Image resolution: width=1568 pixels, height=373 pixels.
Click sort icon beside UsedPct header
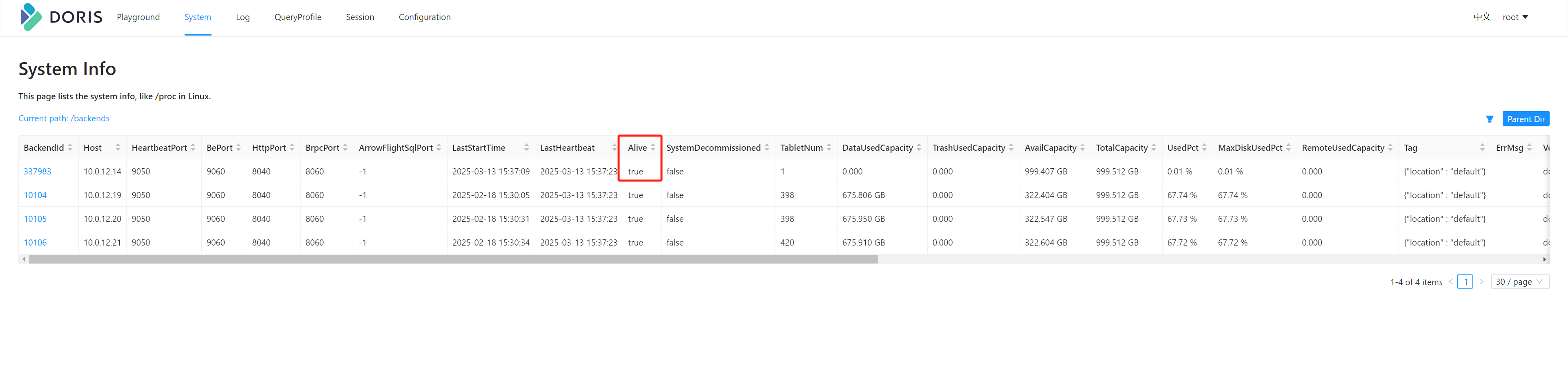1204,147
